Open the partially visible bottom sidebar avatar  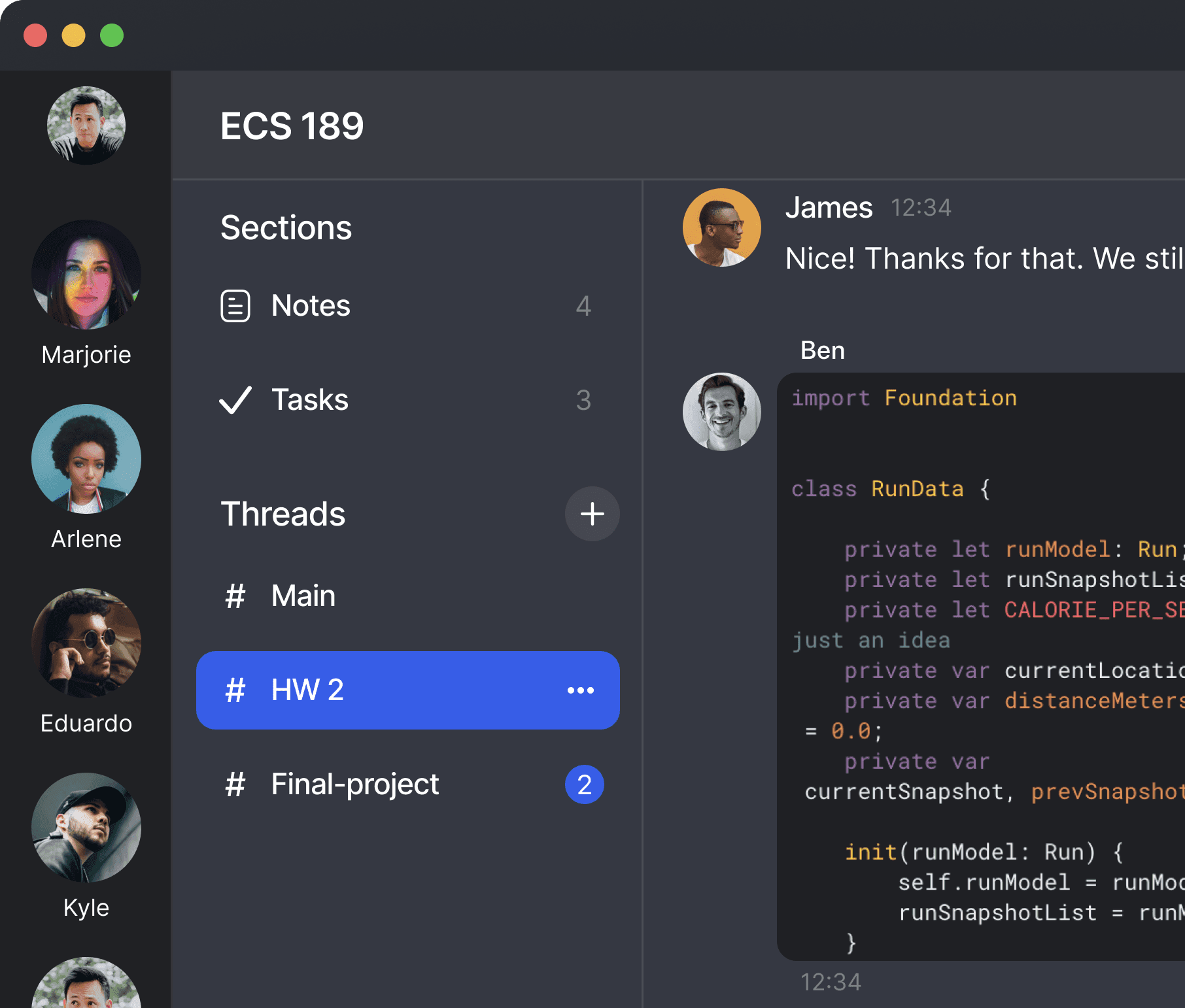(x=86, y=983)
